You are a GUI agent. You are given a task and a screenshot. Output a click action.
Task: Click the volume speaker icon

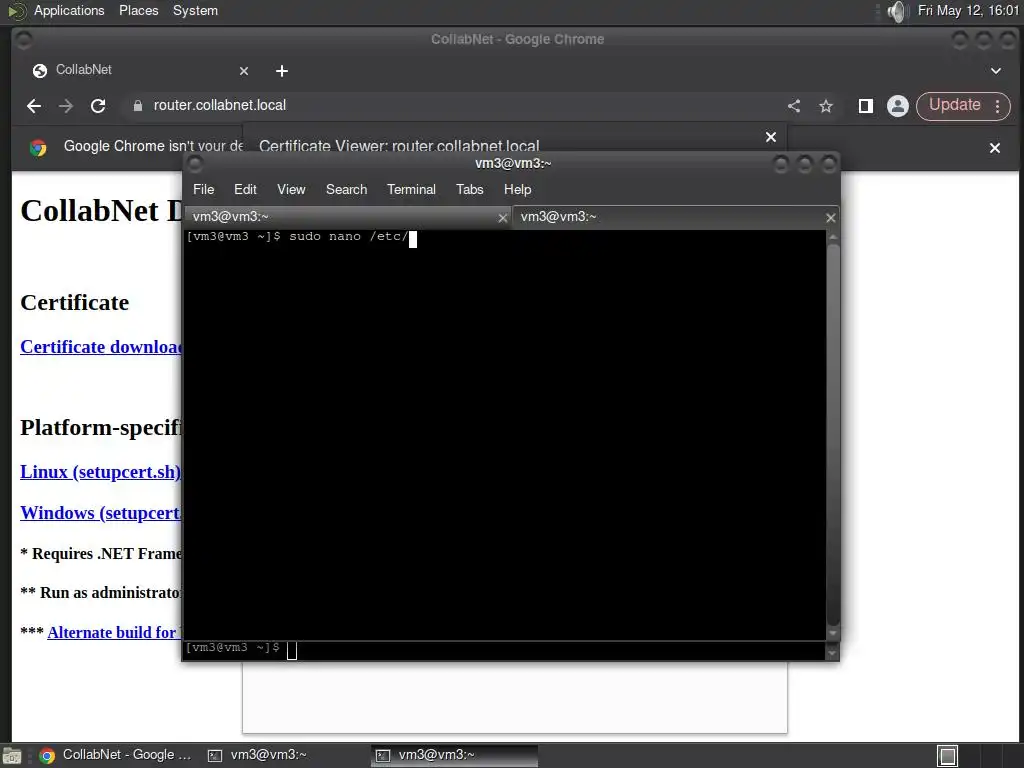tap(898, 11)
